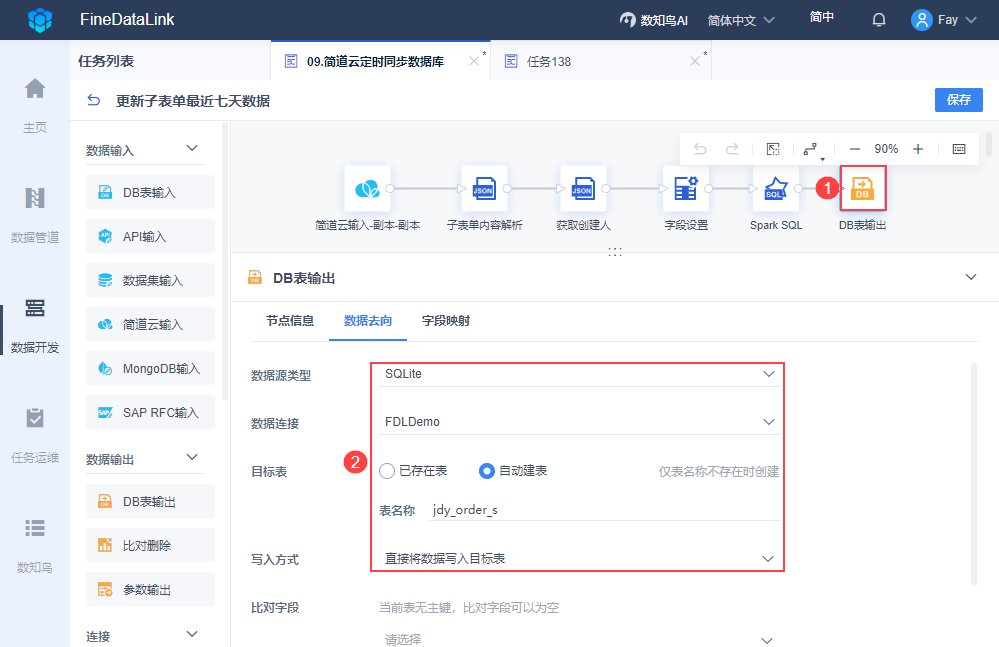Open the 数据连接 FDLDemo dropdown
Screen dimensions: 999x647
point(579,422)
